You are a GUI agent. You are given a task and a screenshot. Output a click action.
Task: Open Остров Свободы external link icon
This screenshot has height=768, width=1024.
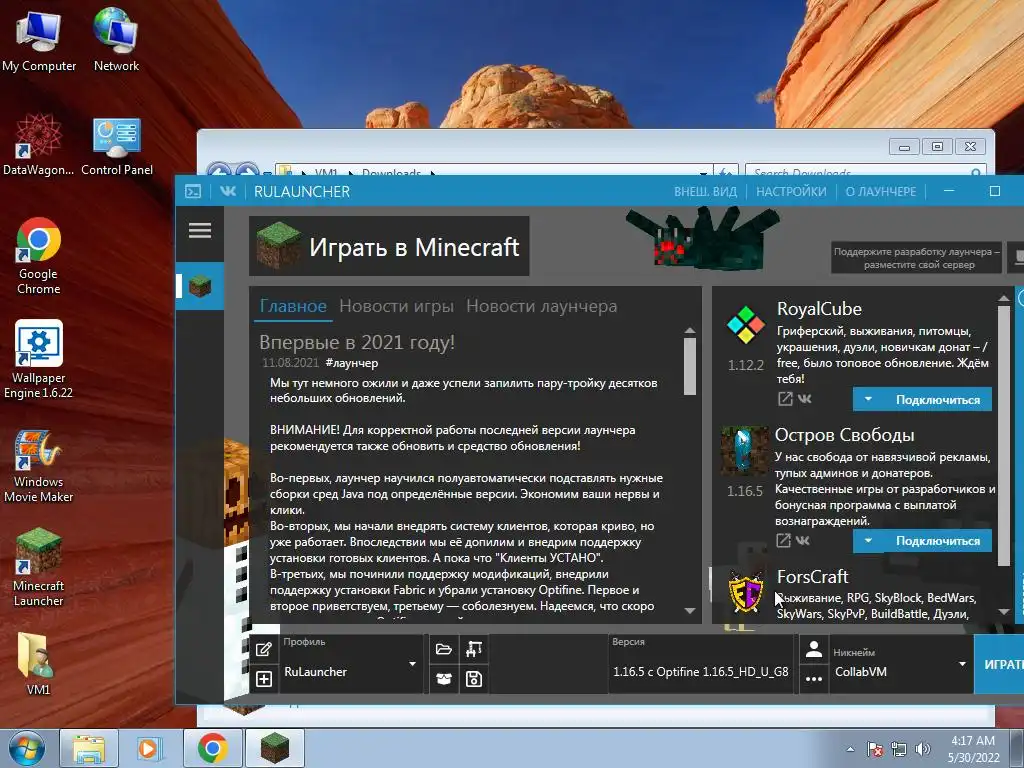click(x=783, y=540)
